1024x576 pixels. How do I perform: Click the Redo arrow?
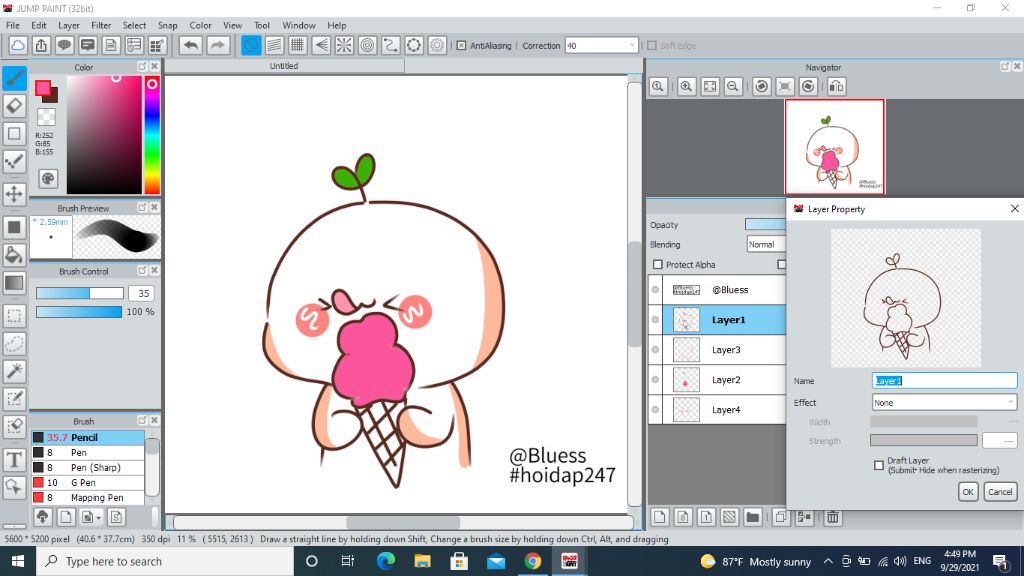point(217,45)
